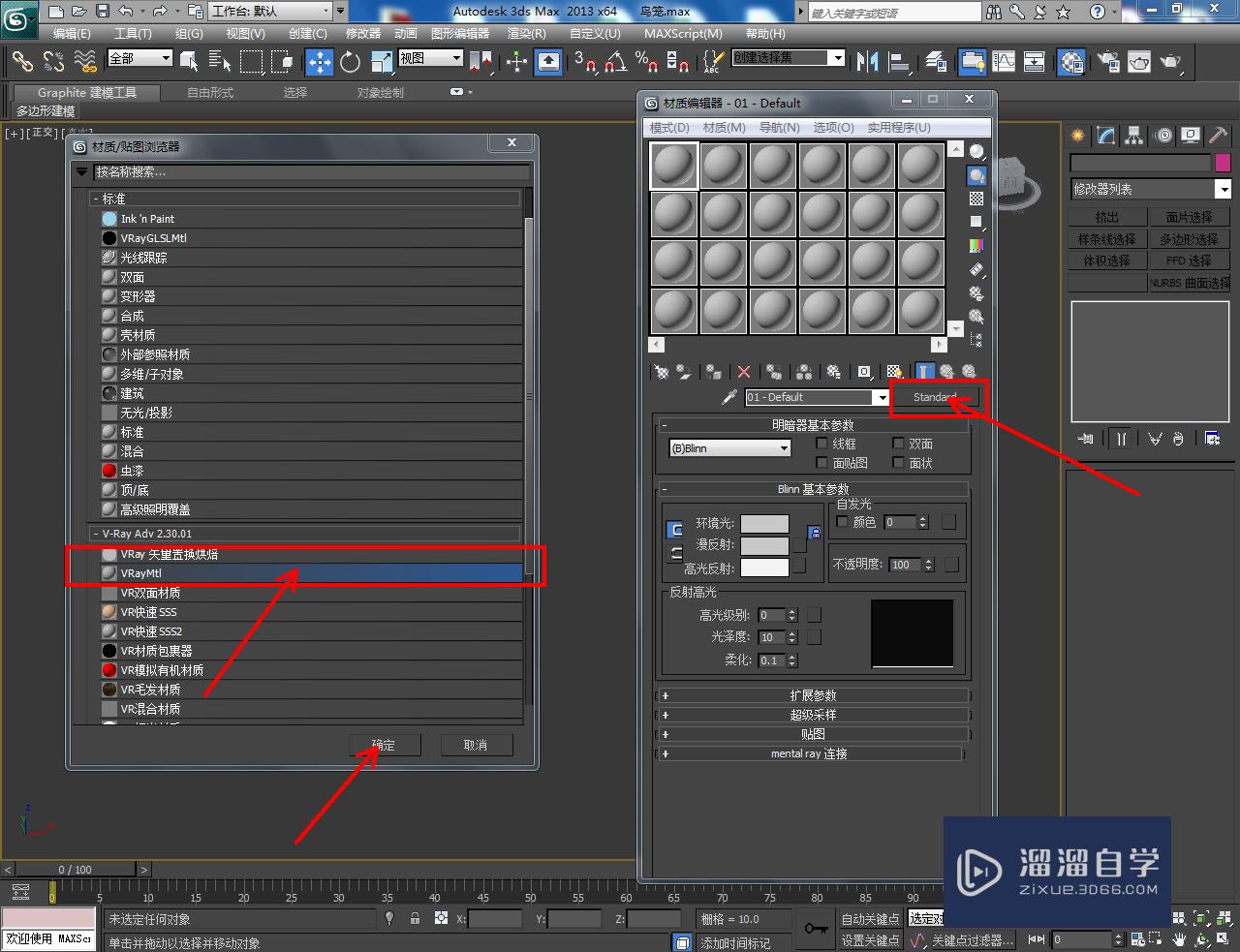Open the Hierarchy panel tab icon
Image resolution: width=1240 pixels, height=952 pixels.
1133,136
